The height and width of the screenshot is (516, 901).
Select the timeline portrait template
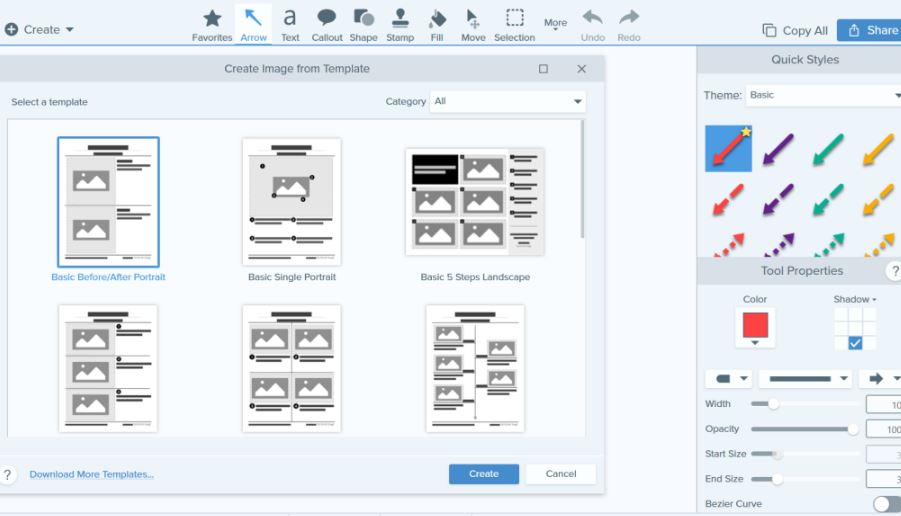click(x=475, y=368)
